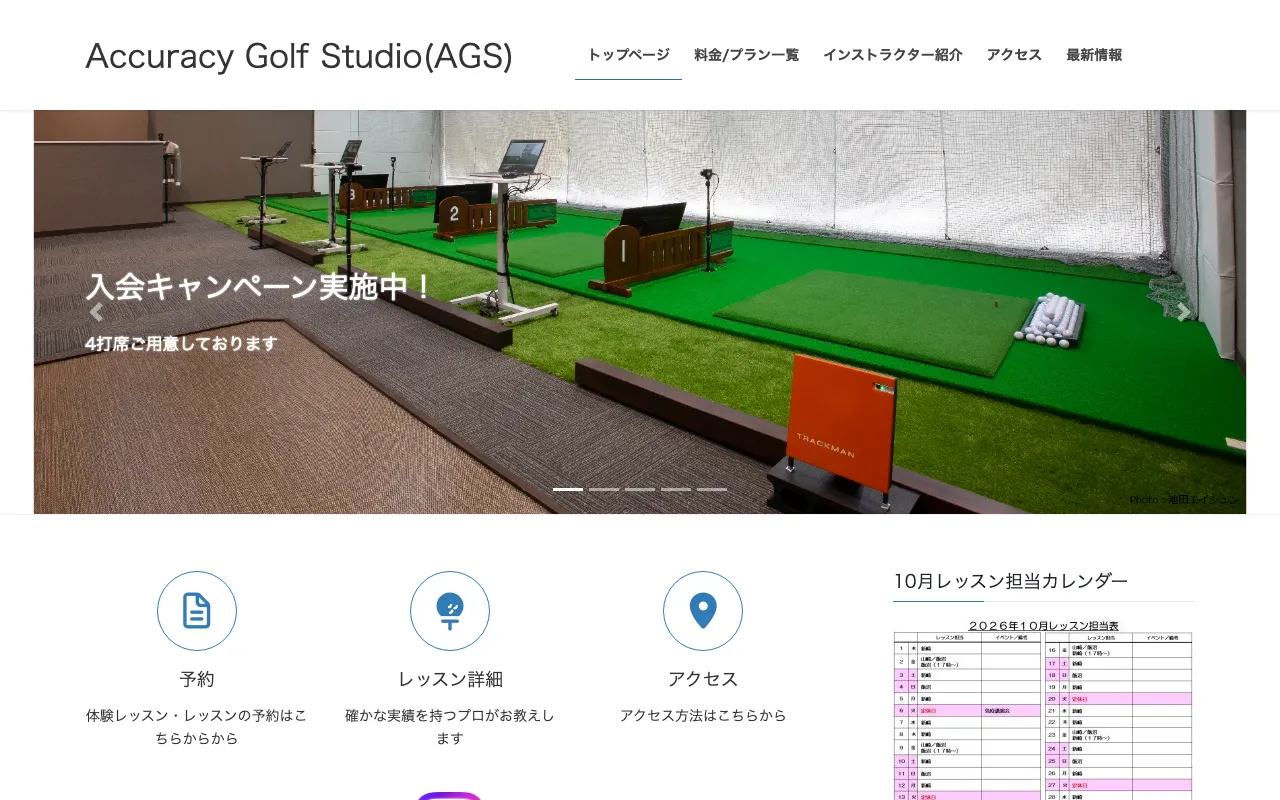
Task: Click the purple app icon below レッスン詳細
Action: point(450,796)
